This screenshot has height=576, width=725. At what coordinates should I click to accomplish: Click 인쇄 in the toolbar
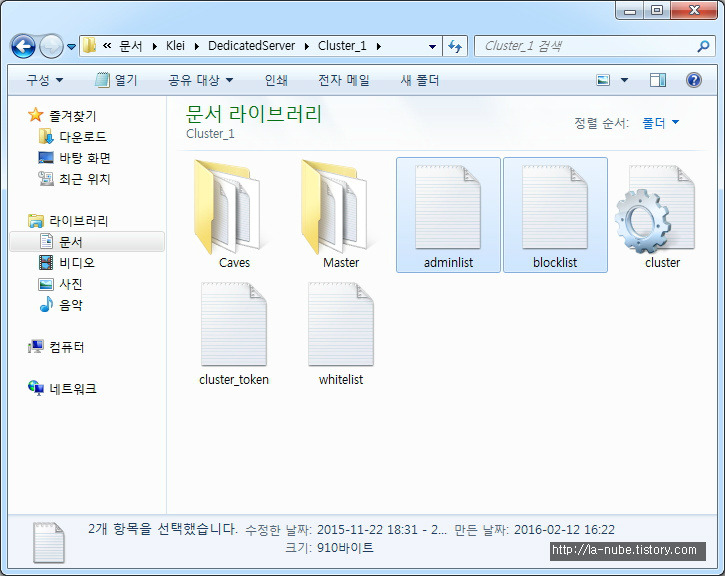[276, 80]
